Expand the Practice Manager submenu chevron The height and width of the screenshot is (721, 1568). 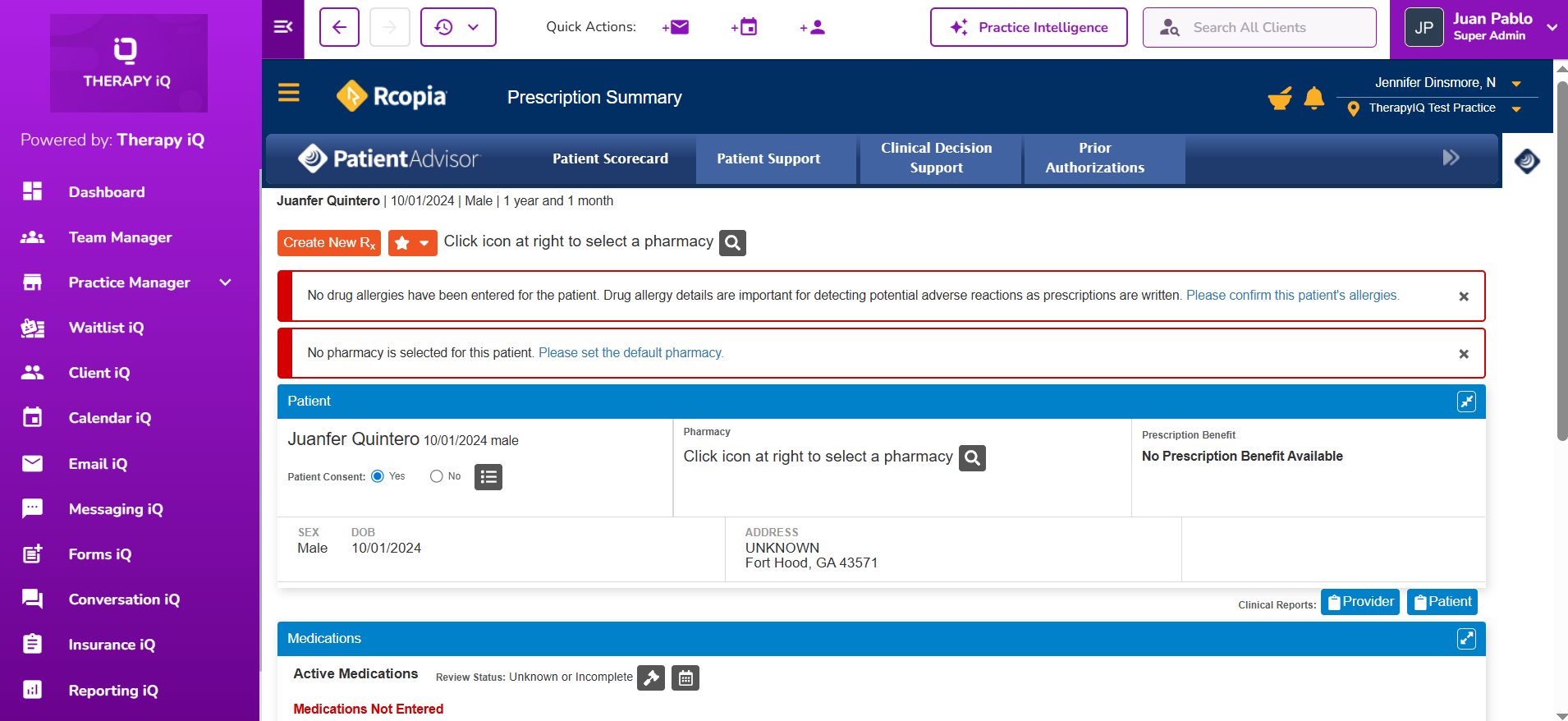point(226,282)
